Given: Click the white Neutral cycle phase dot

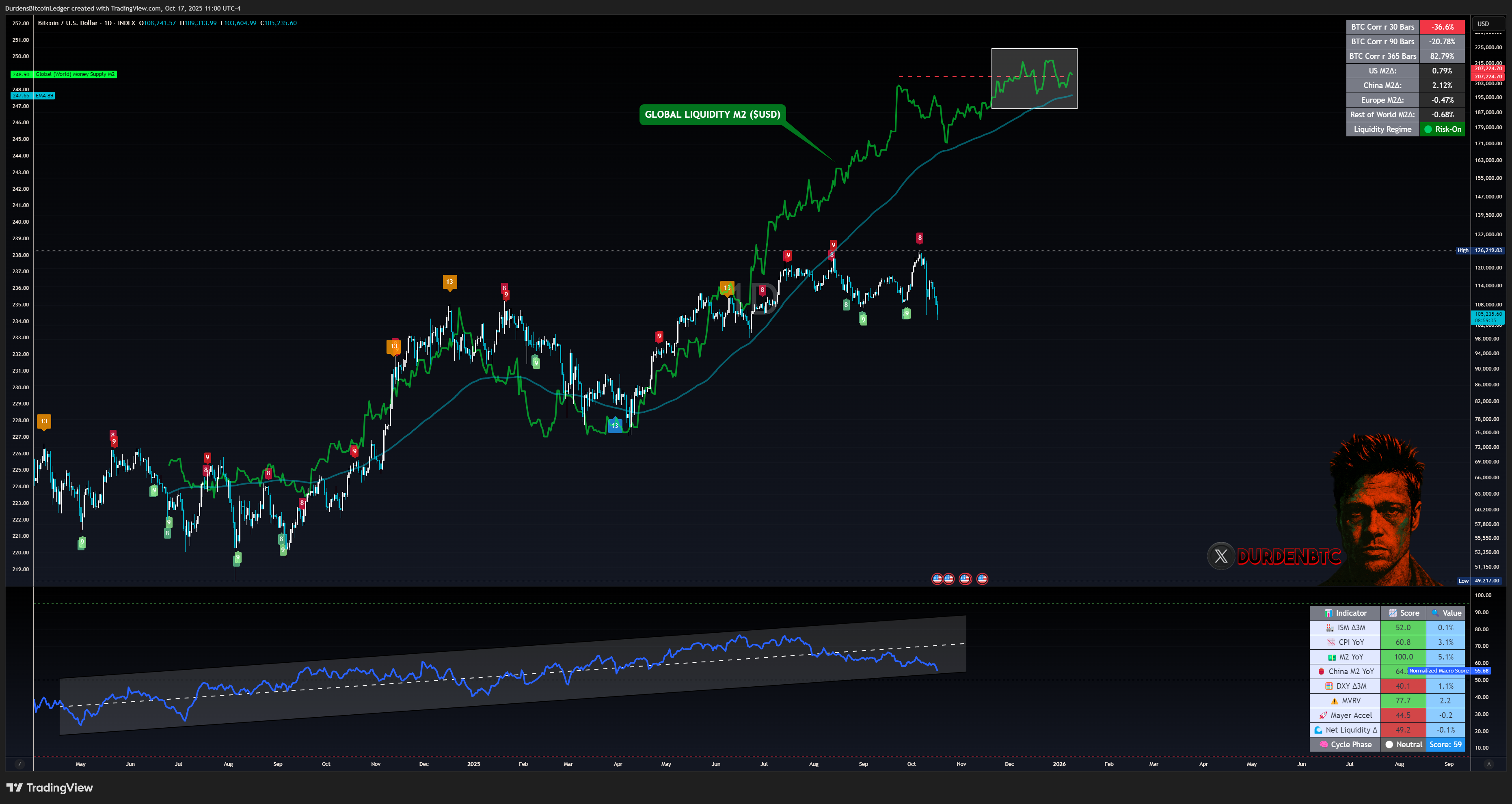Looking at the screenshot, I should coord(1389,744).
